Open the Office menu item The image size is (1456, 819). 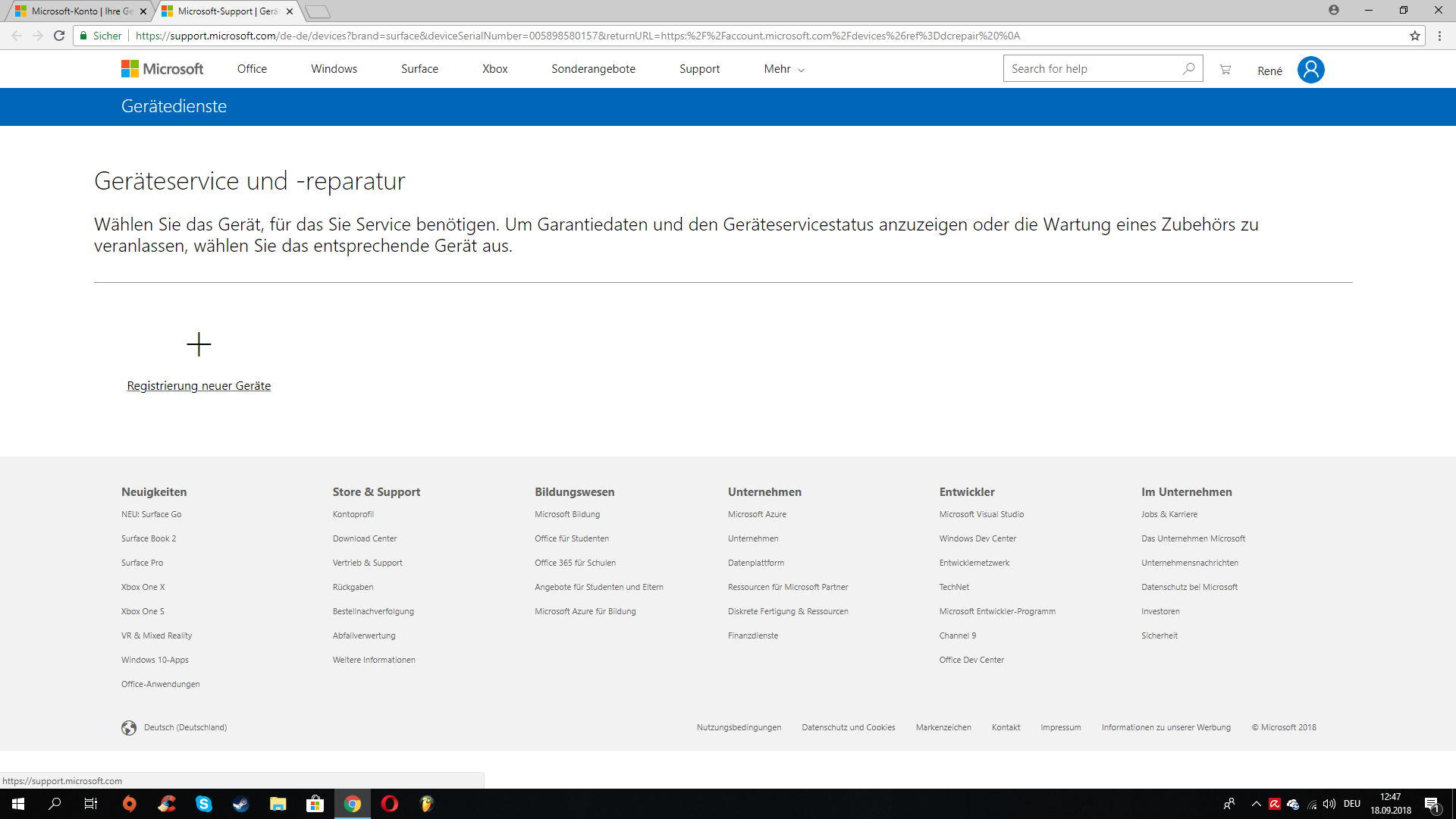pos(252,69)
